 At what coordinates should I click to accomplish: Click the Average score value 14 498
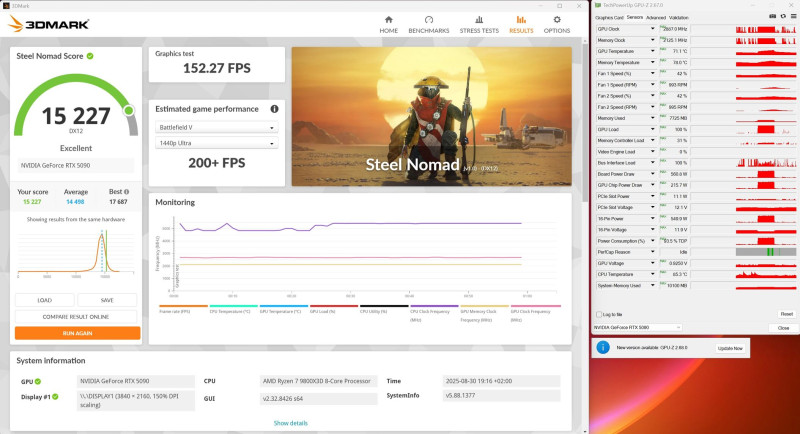click(x=76, y=202)
